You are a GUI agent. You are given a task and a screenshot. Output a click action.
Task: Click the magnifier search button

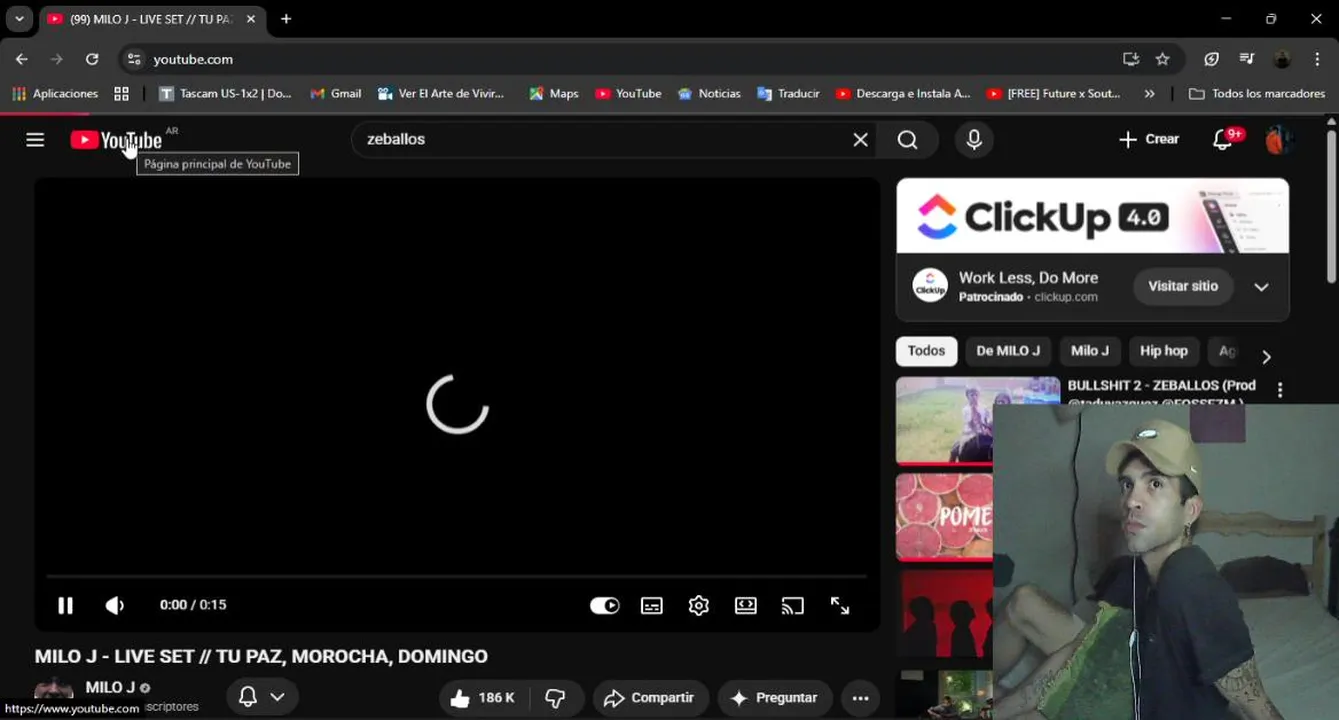[x=907, y=139]
